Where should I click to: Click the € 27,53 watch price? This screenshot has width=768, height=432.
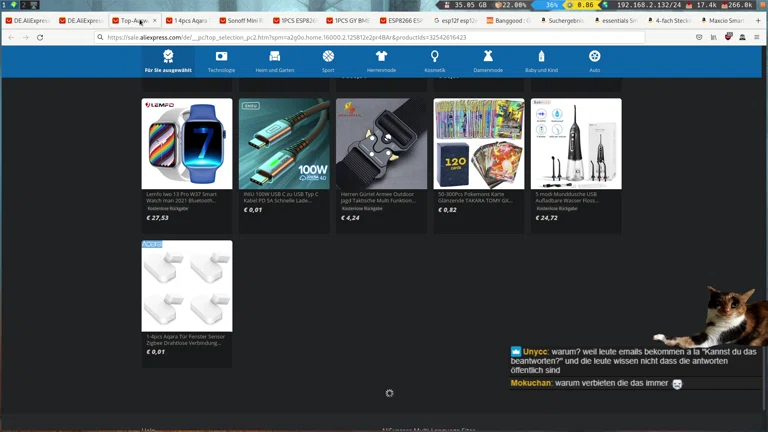[158, 218]
